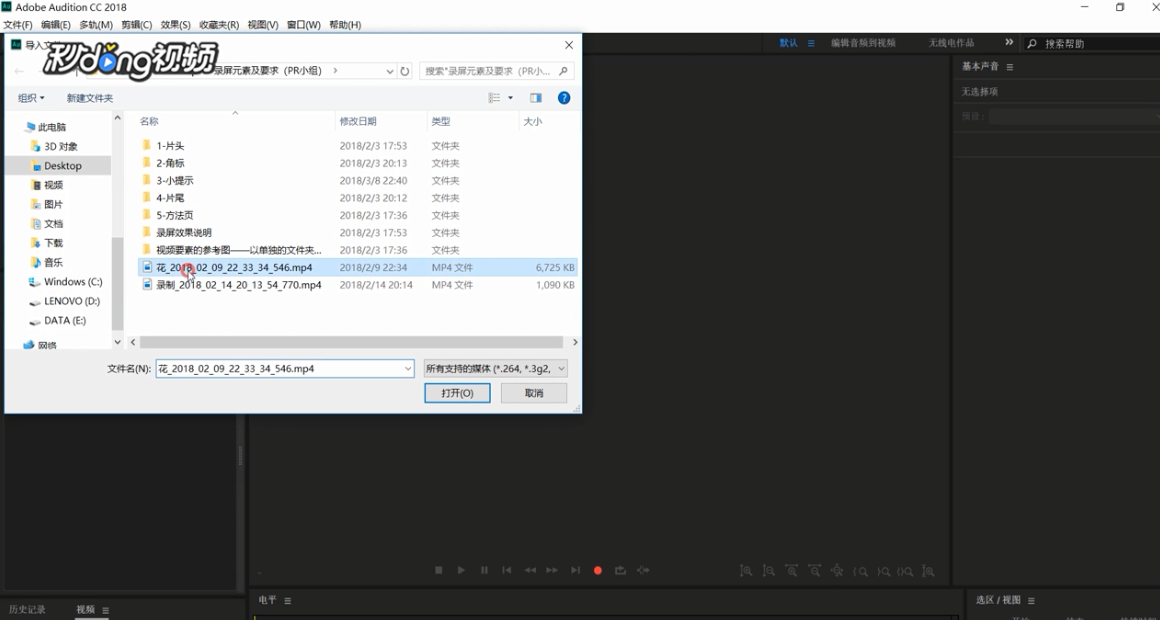The image size is (1160, 620).
Task: Open the 默认 workspace menu icon
Action: click(811, 44)
